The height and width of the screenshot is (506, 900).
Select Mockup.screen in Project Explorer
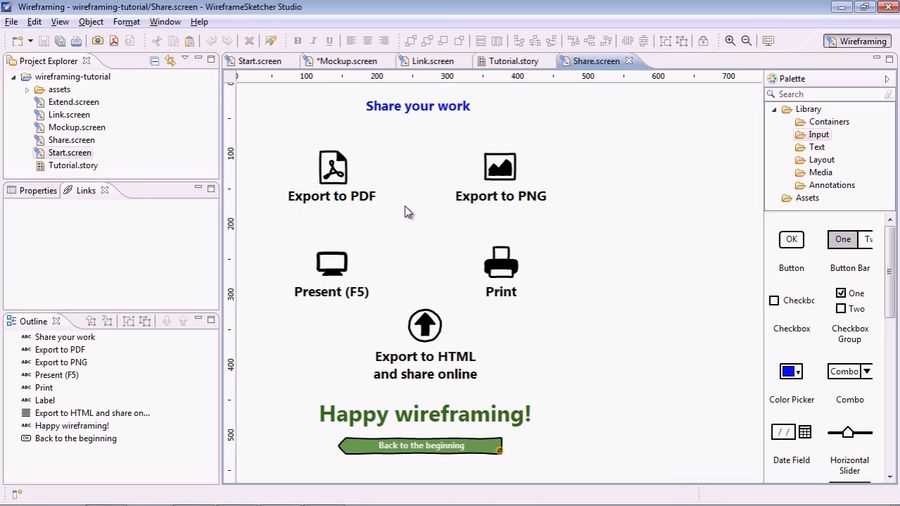(76, 127)
